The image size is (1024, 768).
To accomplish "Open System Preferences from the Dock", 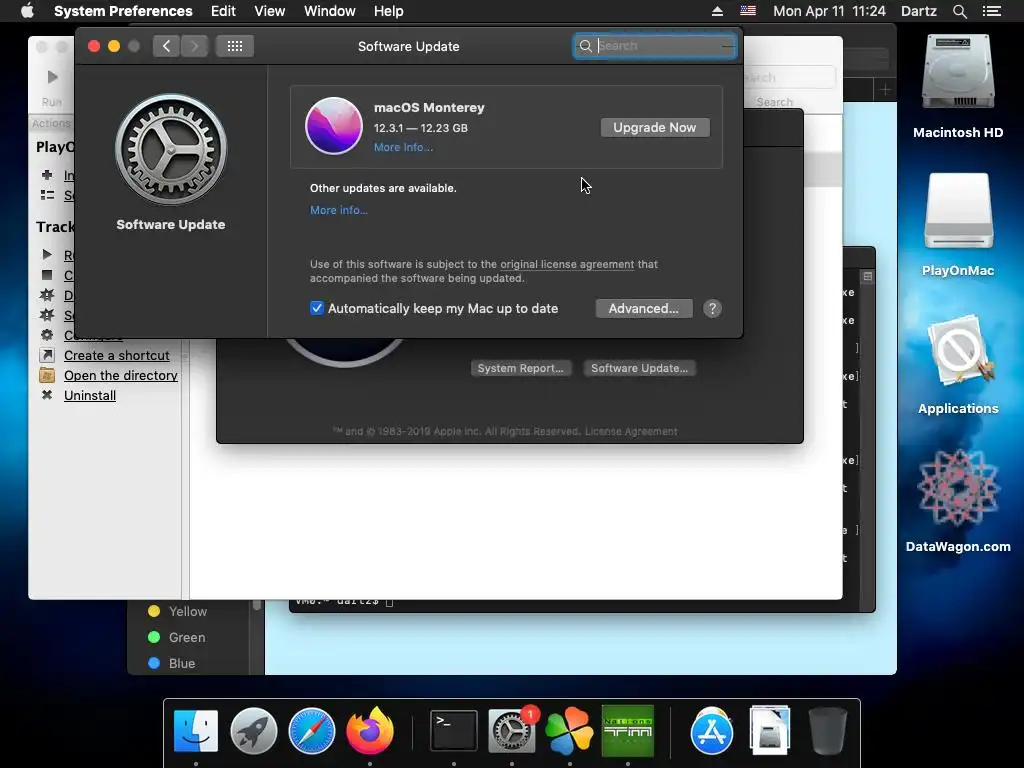I will [x=512, y=731].
